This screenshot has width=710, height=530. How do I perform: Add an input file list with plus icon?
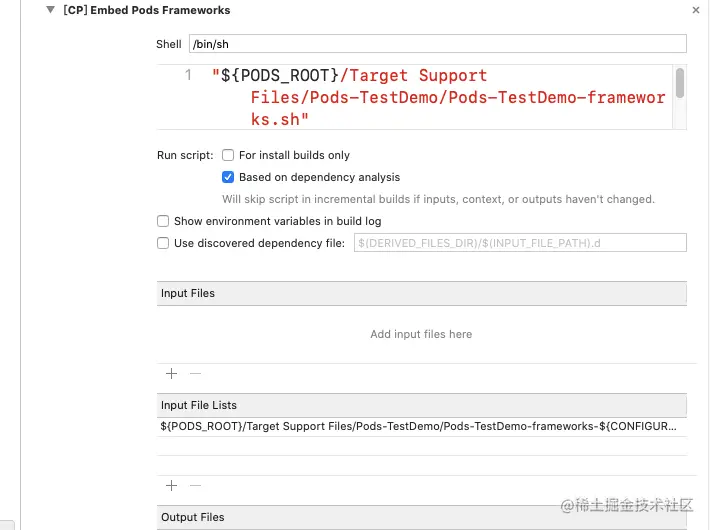(171, 486)
